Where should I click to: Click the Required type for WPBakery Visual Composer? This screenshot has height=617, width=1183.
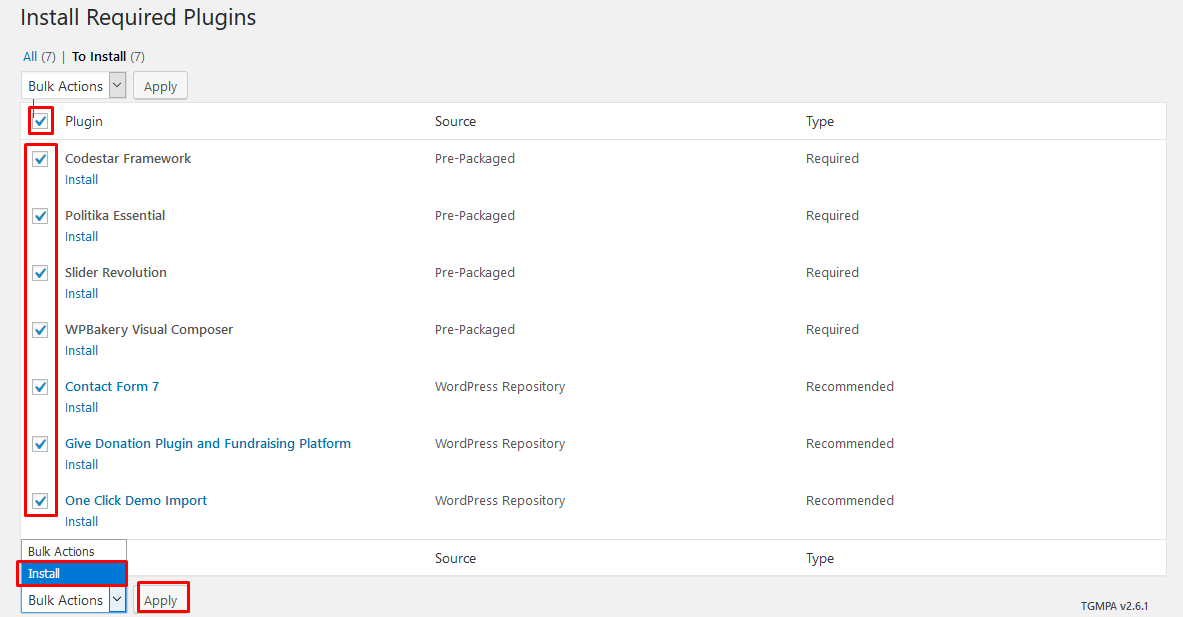point(832,330)
